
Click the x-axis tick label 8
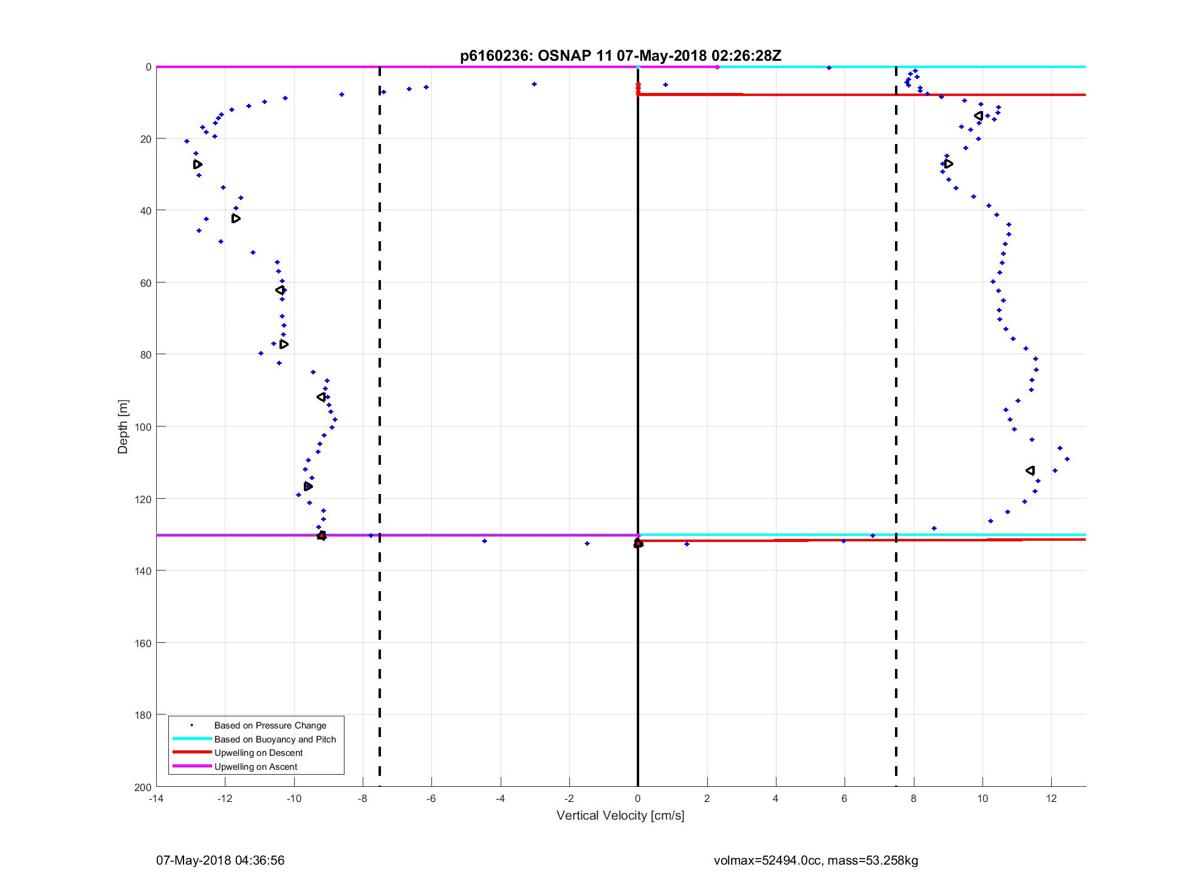coord(914,799)
